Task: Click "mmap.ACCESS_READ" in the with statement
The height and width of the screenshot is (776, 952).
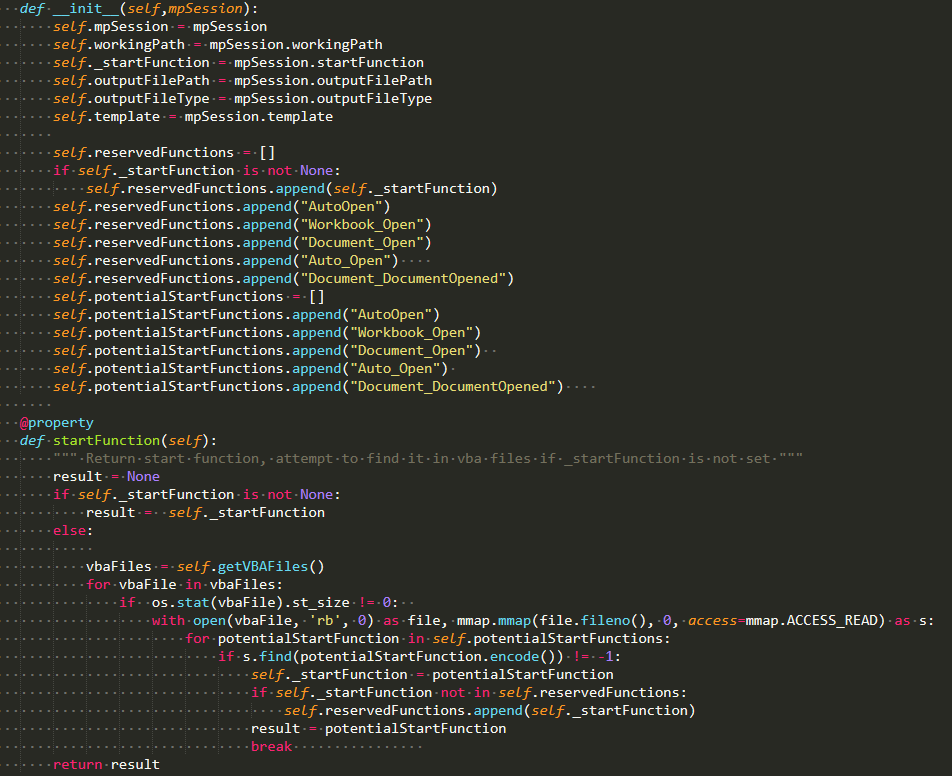Action: [x=812, y=621]
